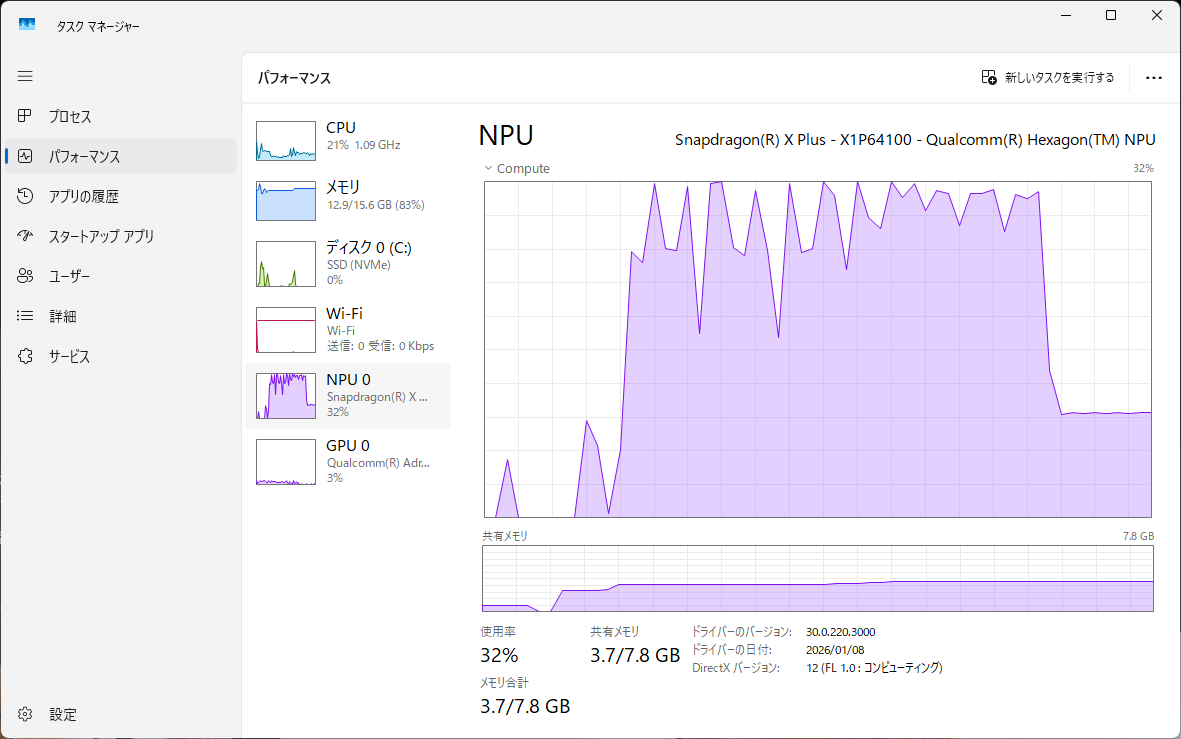Click the new task icon beside 新しいタスクを実行する

click(x=989, y=78)
